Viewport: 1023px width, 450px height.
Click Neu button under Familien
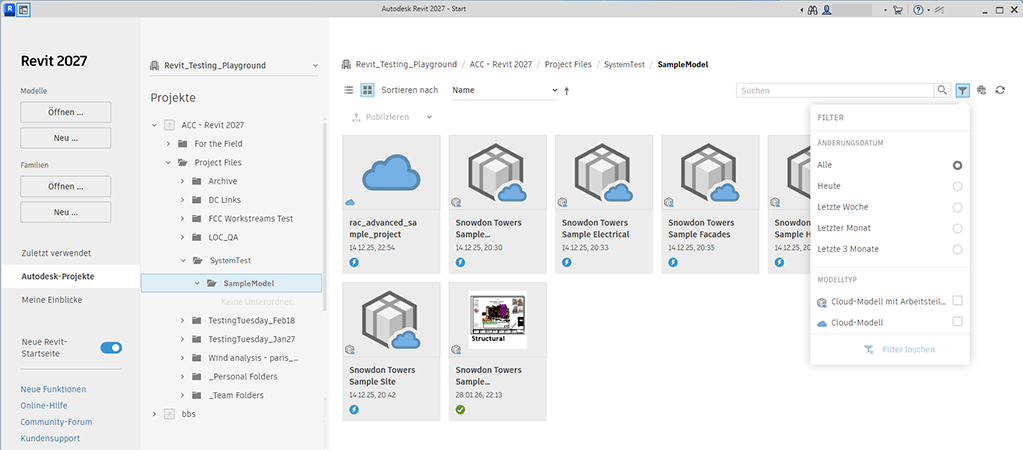[66, 212]
